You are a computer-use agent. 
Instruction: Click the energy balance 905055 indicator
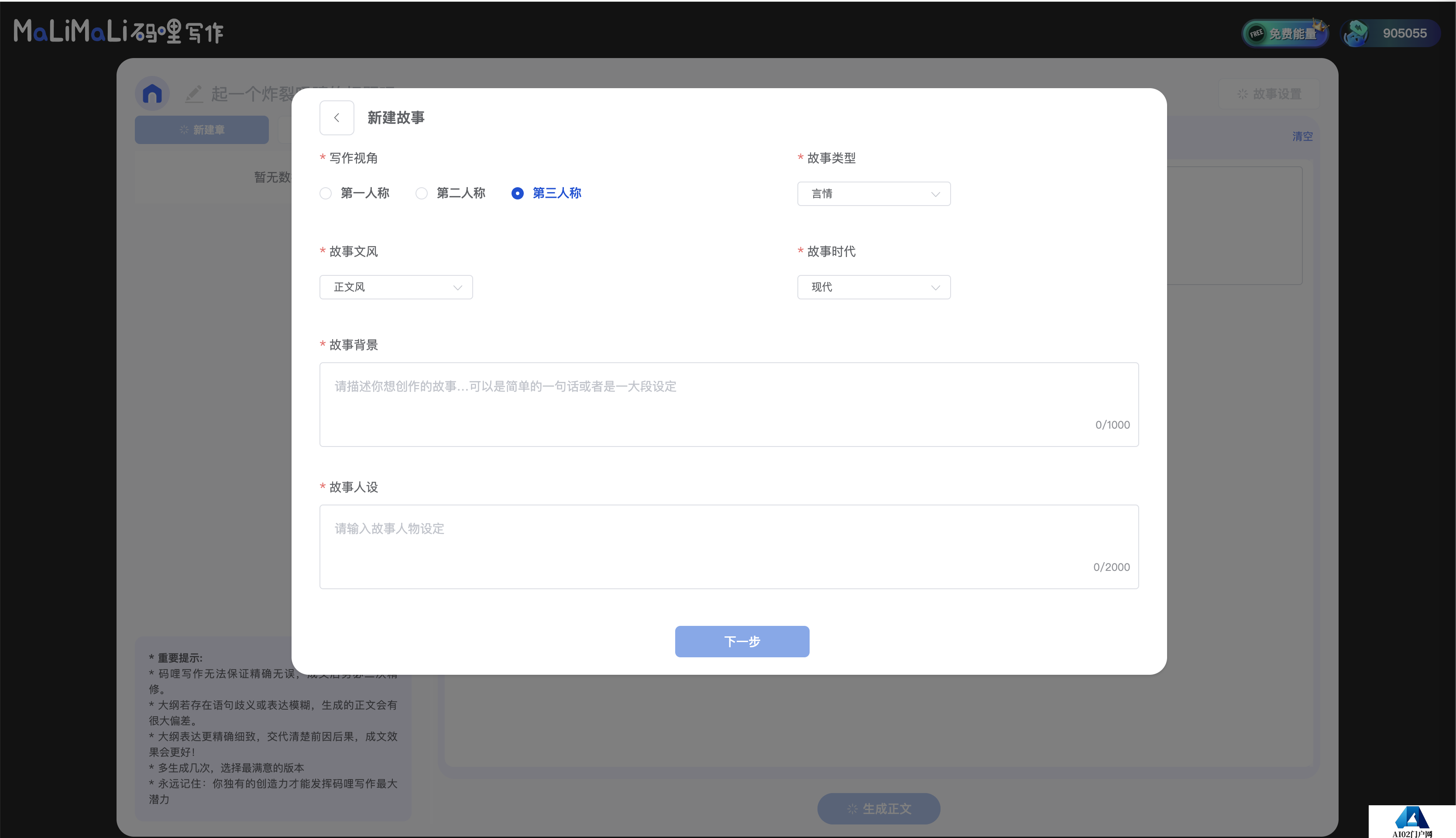1390,33
